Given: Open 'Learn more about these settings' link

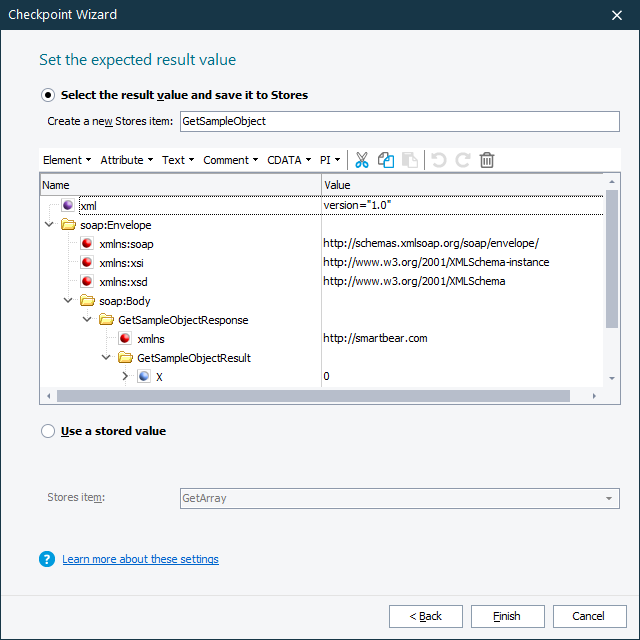Looking at the screenshot, I should click(140, 559).
